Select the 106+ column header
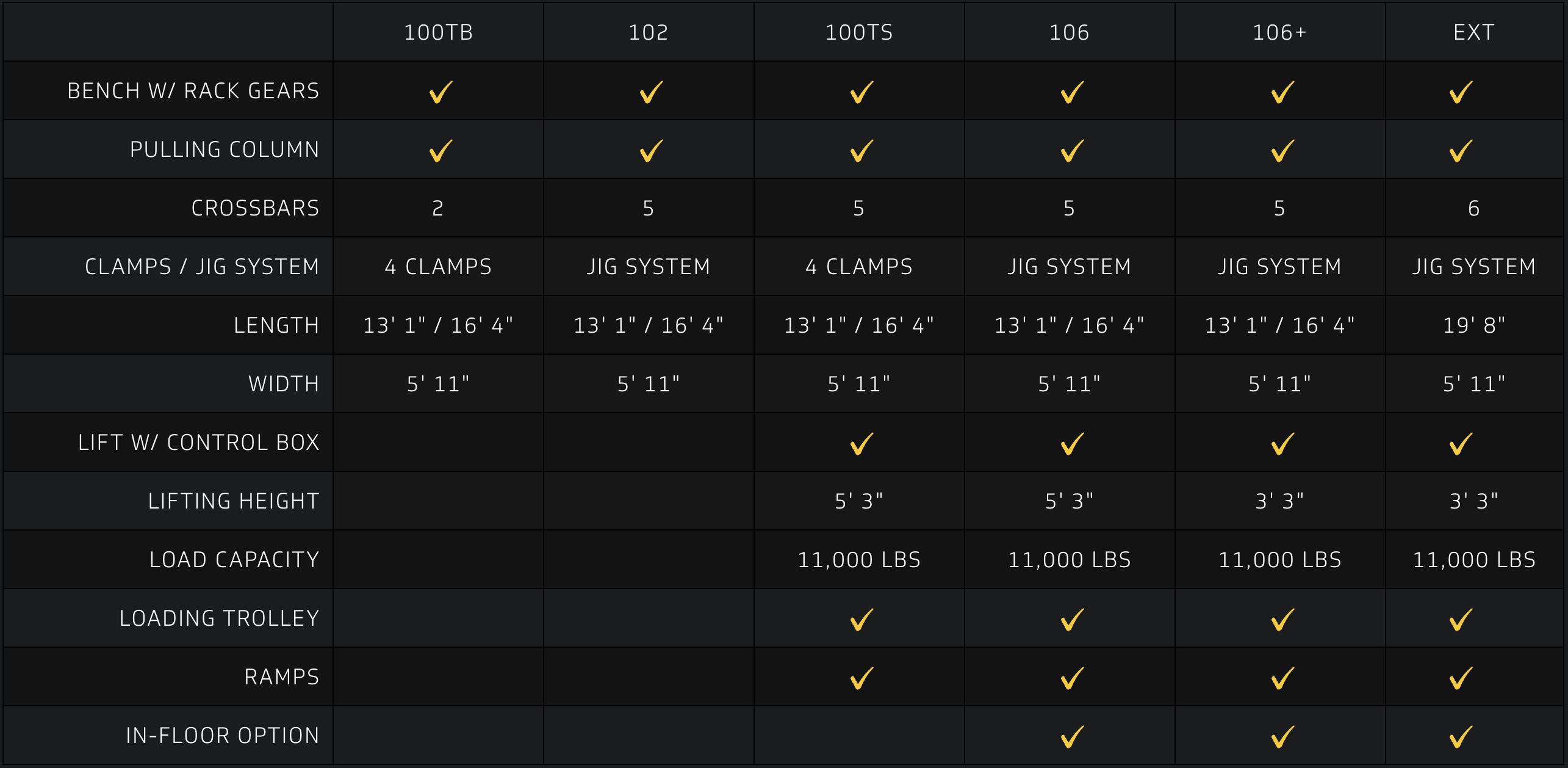The image size is (1568, 768). point(1279,32)
